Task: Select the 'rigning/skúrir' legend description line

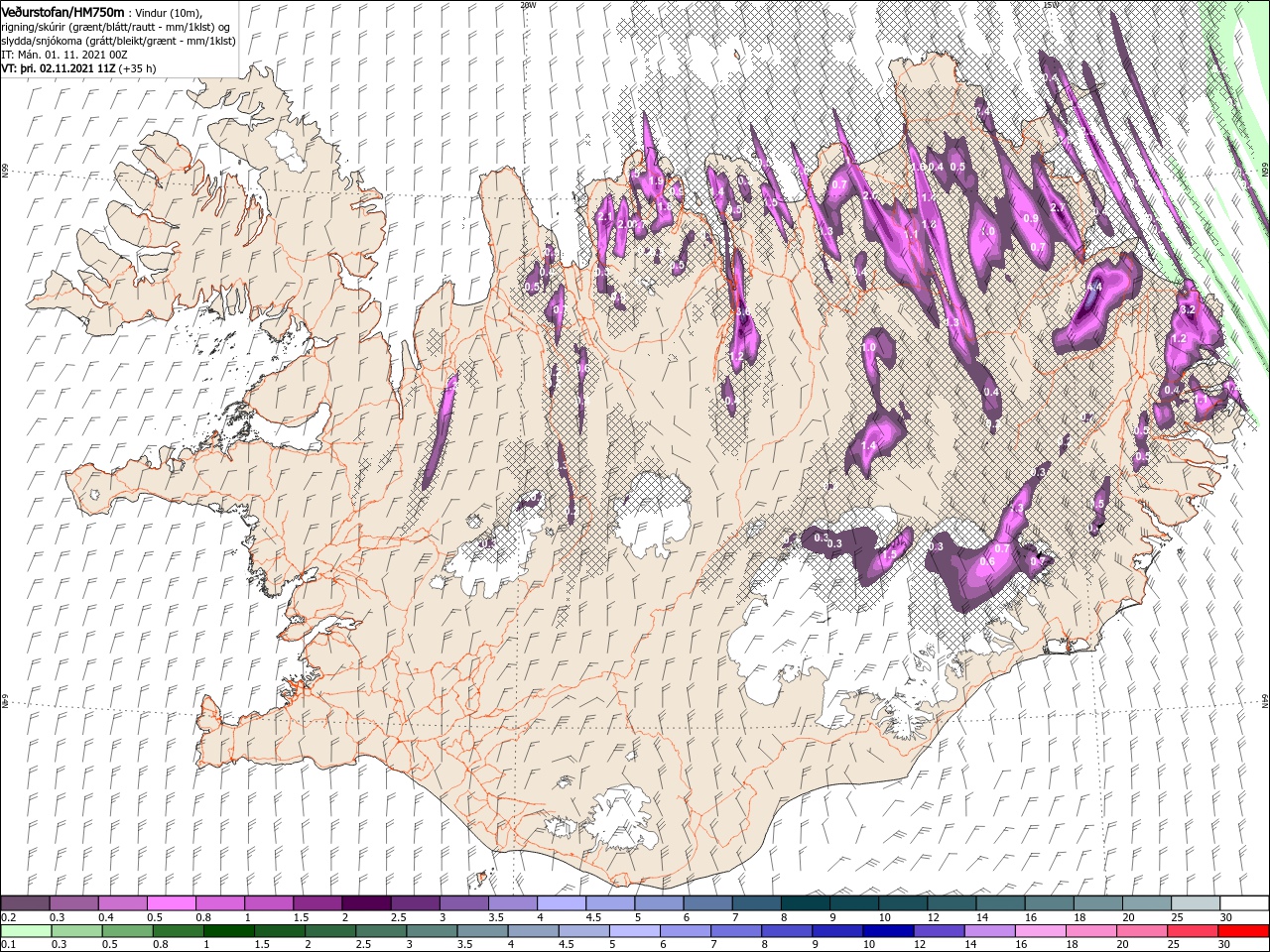Action: click(117, 26)
